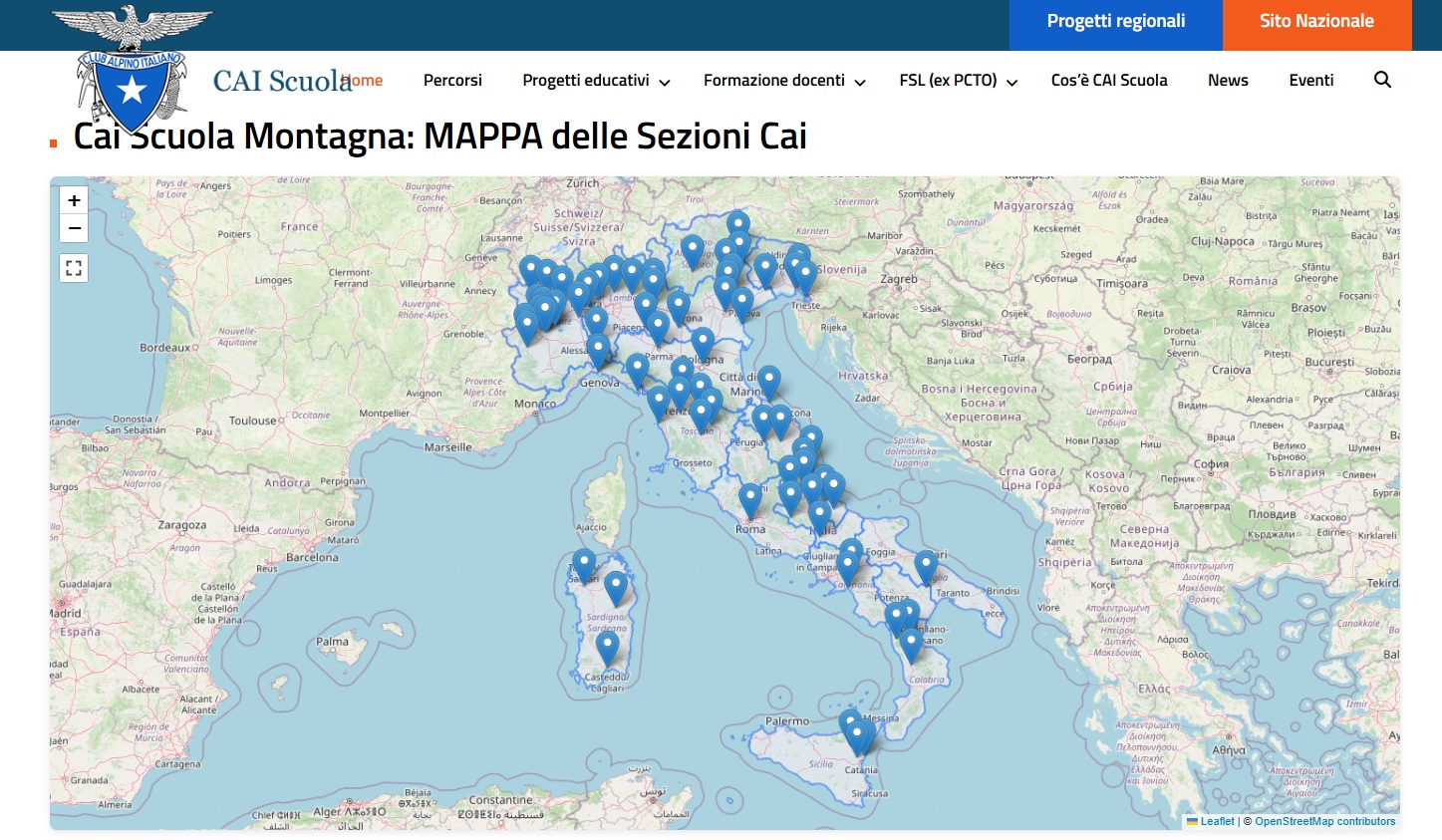Image resolution: width=1442 pixels, height=840 pixels.
Task: Open the FSL (ex PCTO) dropdown
Action: point(958,81)
